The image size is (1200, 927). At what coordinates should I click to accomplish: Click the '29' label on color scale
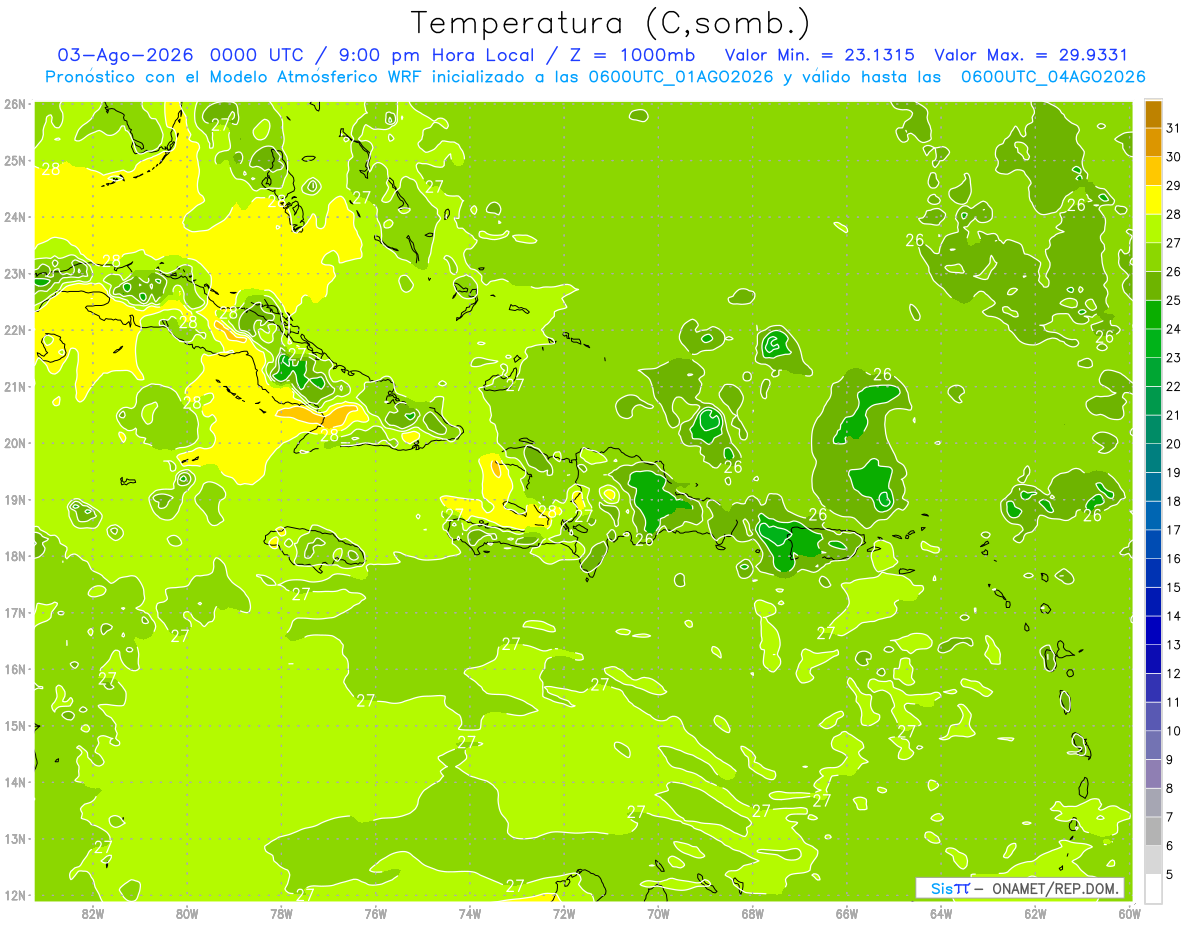[1174, 185]
